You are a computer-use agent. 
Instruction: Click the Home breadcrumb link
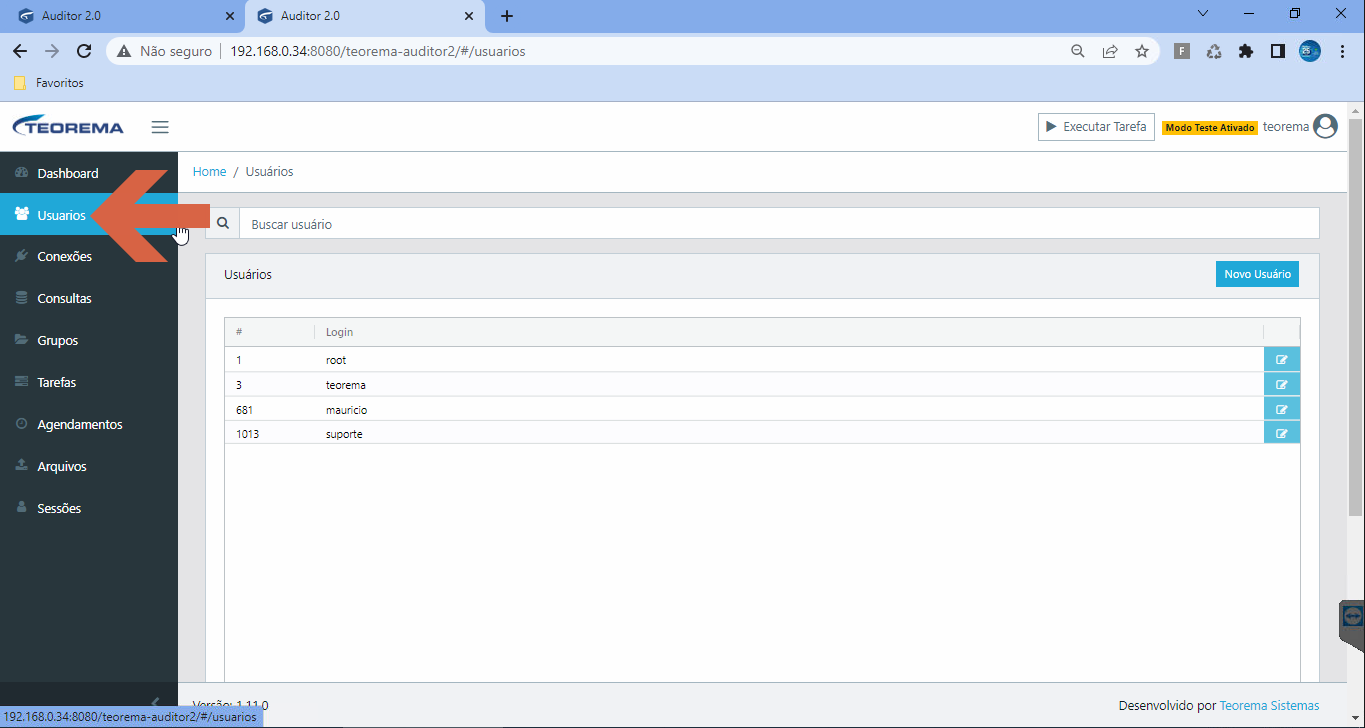209,172
